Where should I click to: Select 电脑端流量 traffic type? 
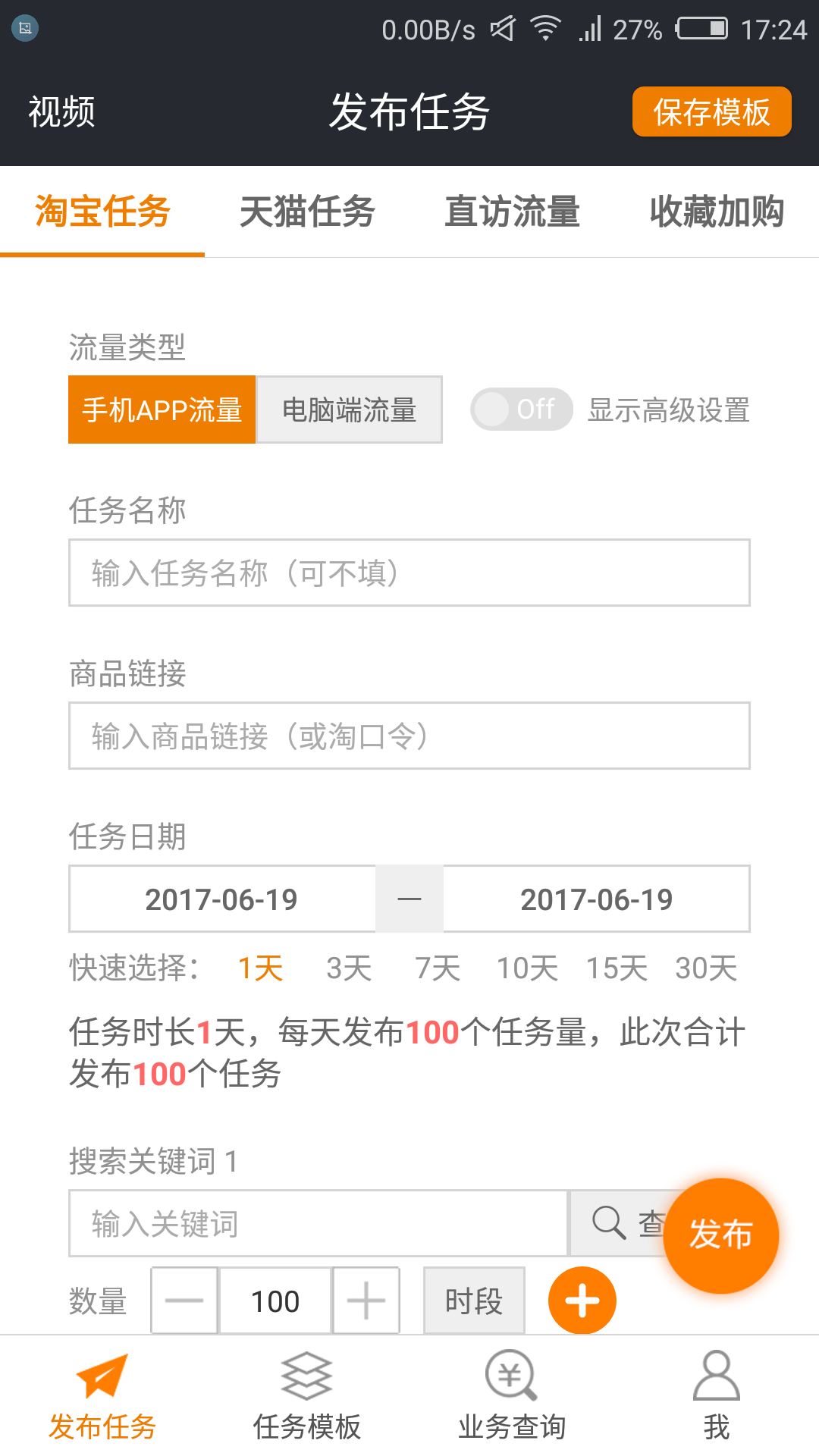coord(350,409)
